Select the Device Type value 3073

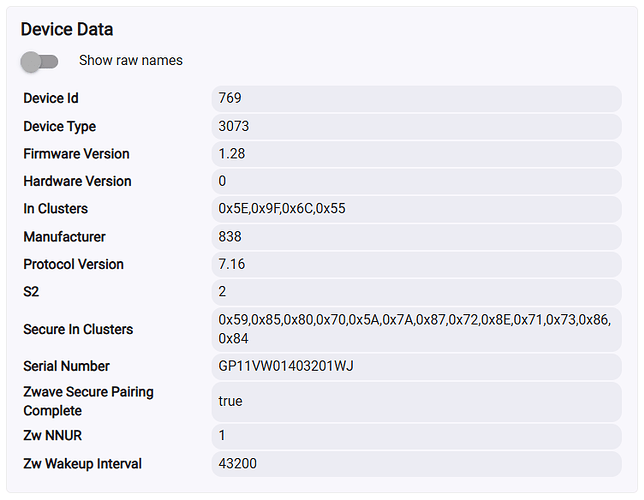pos(234,126)
